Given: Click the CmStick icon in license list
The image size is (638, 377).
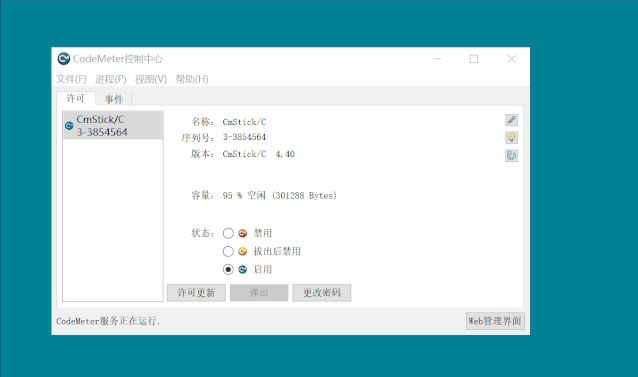Looking at the screenshot, I should 69,126.
